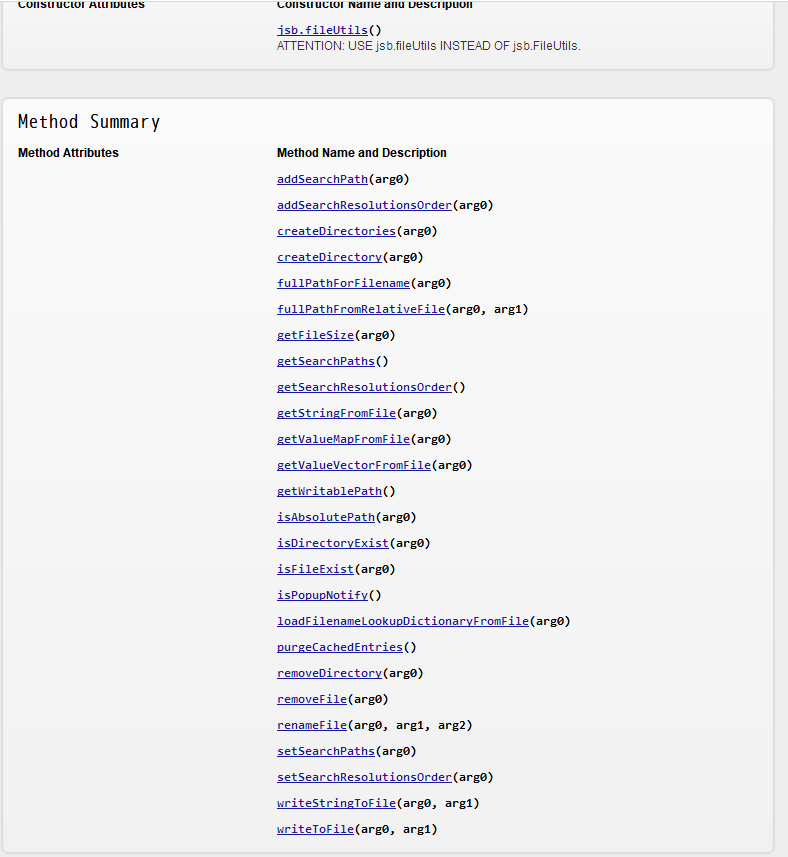788x857 pixels.
Task: View the getStringFromFile method details
Action: 336,413
